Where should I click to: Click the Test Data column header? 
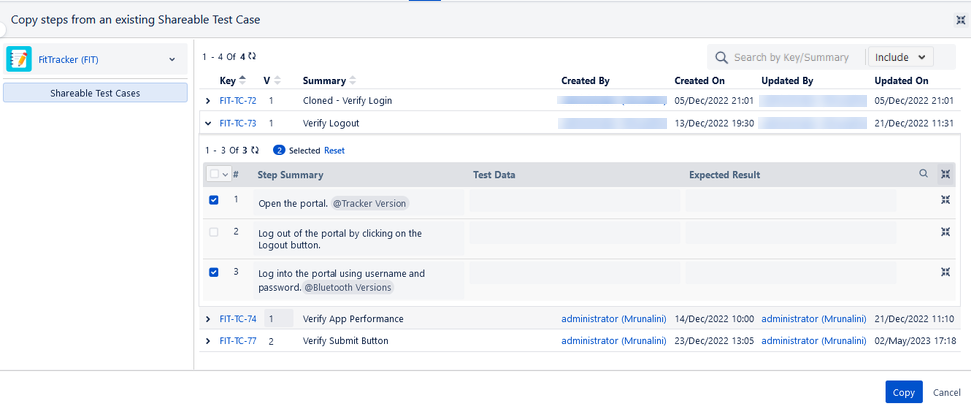[494, 175]
